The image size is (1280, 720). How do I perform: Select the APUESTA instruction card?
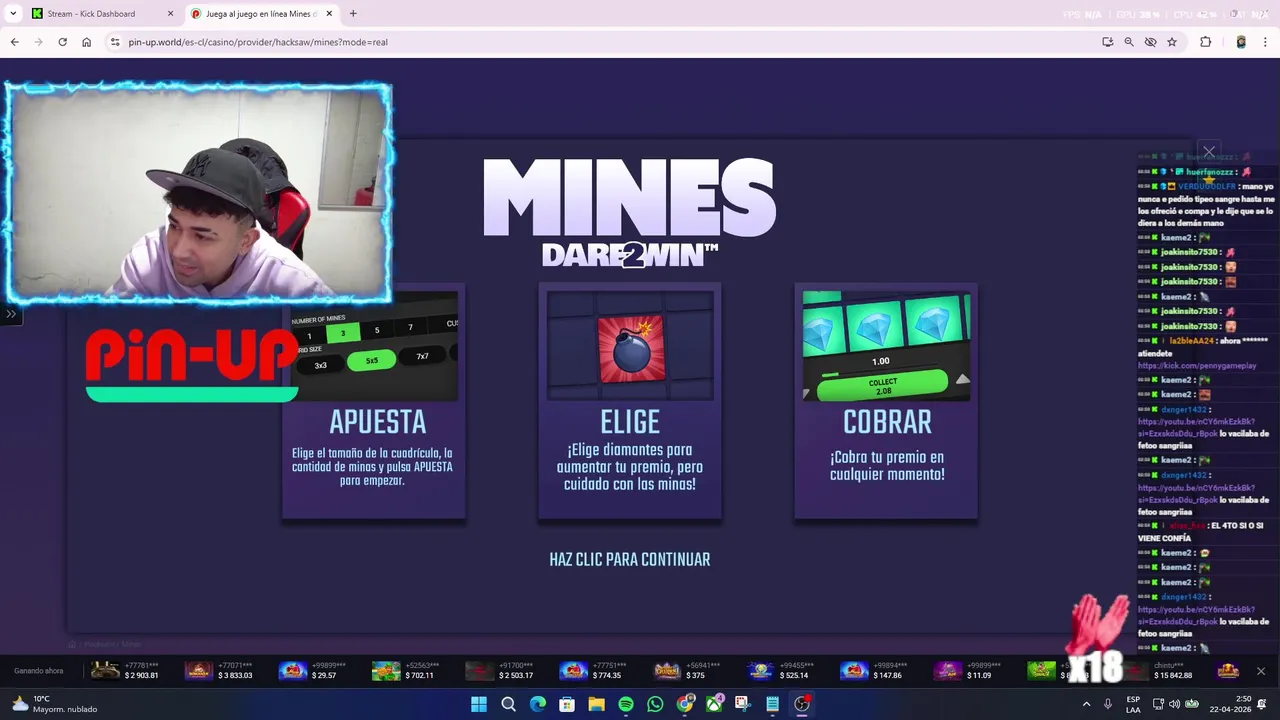pos(374,402)
